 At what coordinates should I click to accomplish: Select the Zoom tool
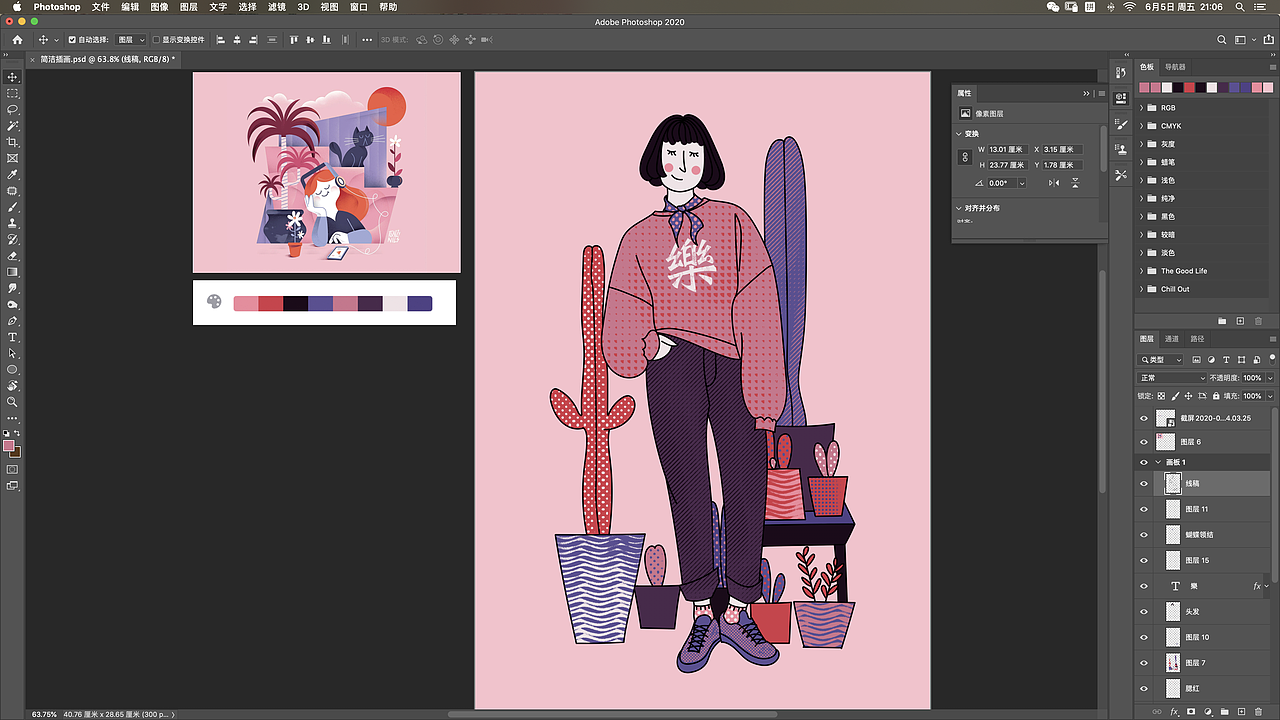point(13,402)
